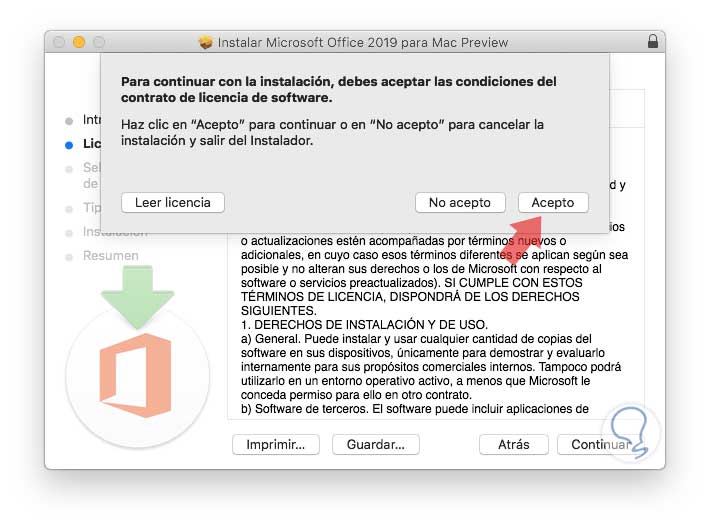
Task: Click the line '1. DERECHOS DE INSTALACIÓN Y DE USO.'
Action: (364, 325)
